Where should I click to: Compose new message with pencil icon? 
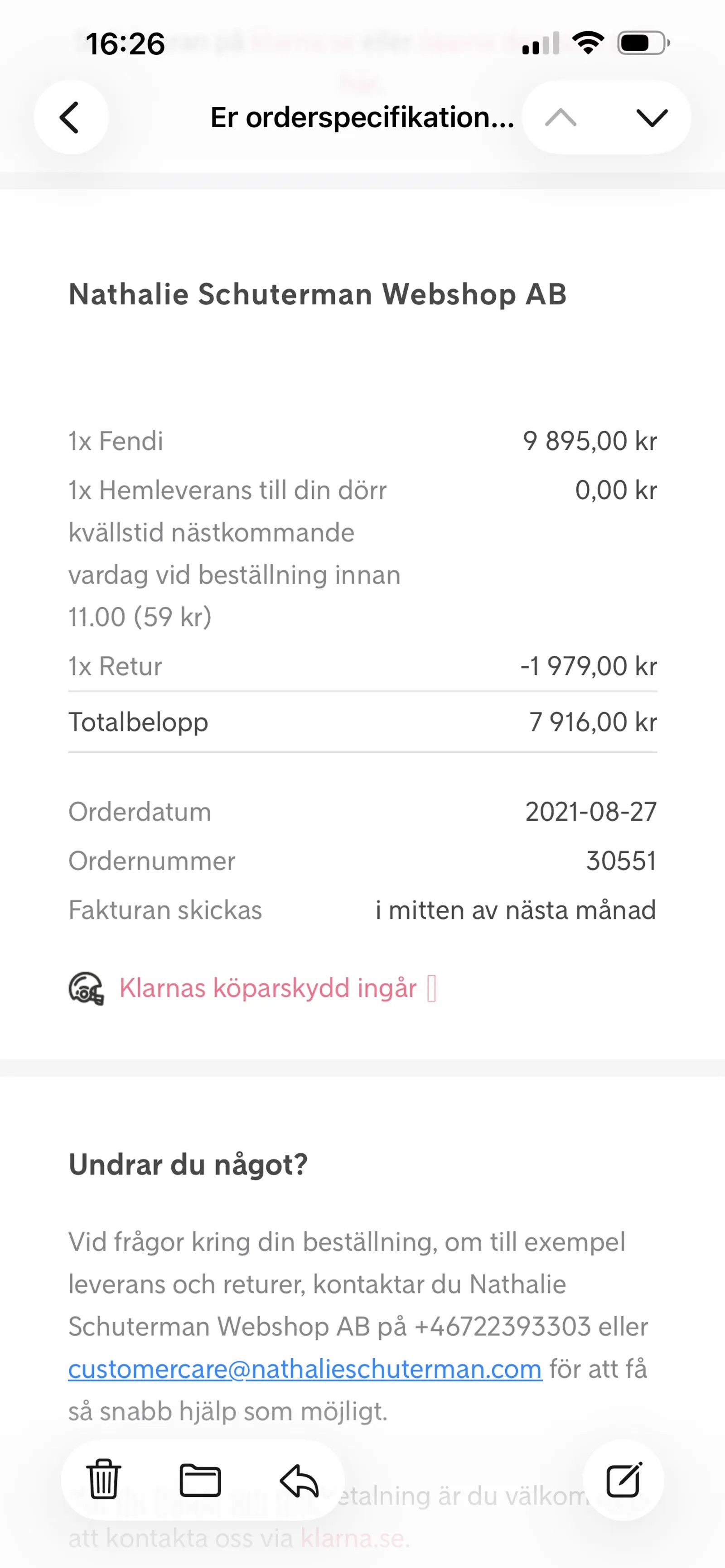click(x=624, y=1479)
